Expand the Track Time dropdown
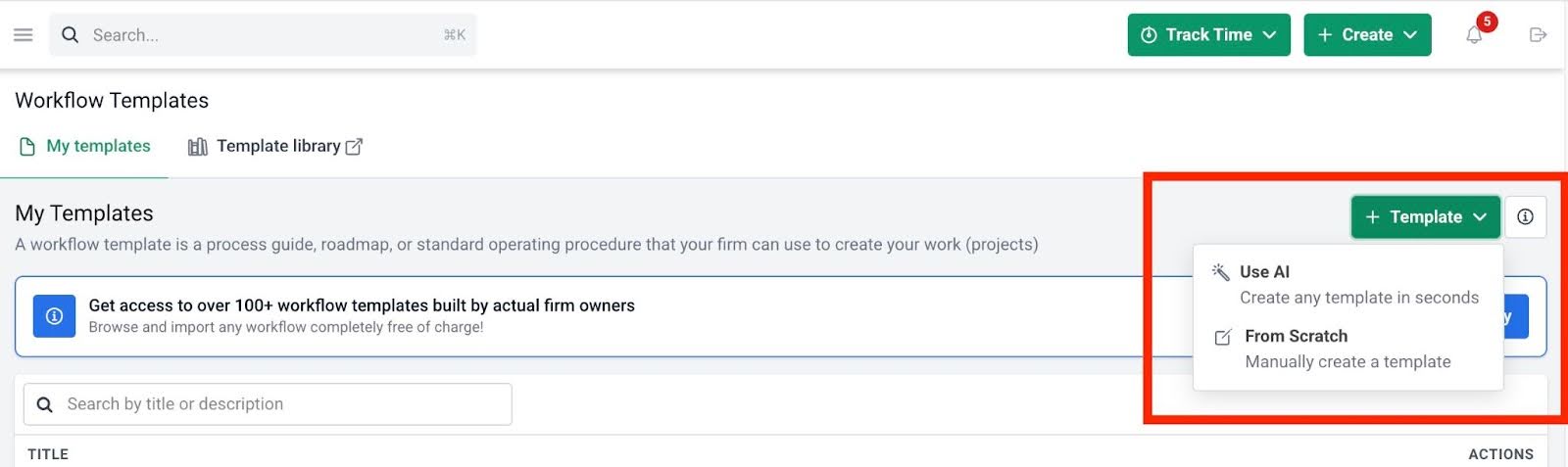1568x467 pixels. click(1208, 35)
